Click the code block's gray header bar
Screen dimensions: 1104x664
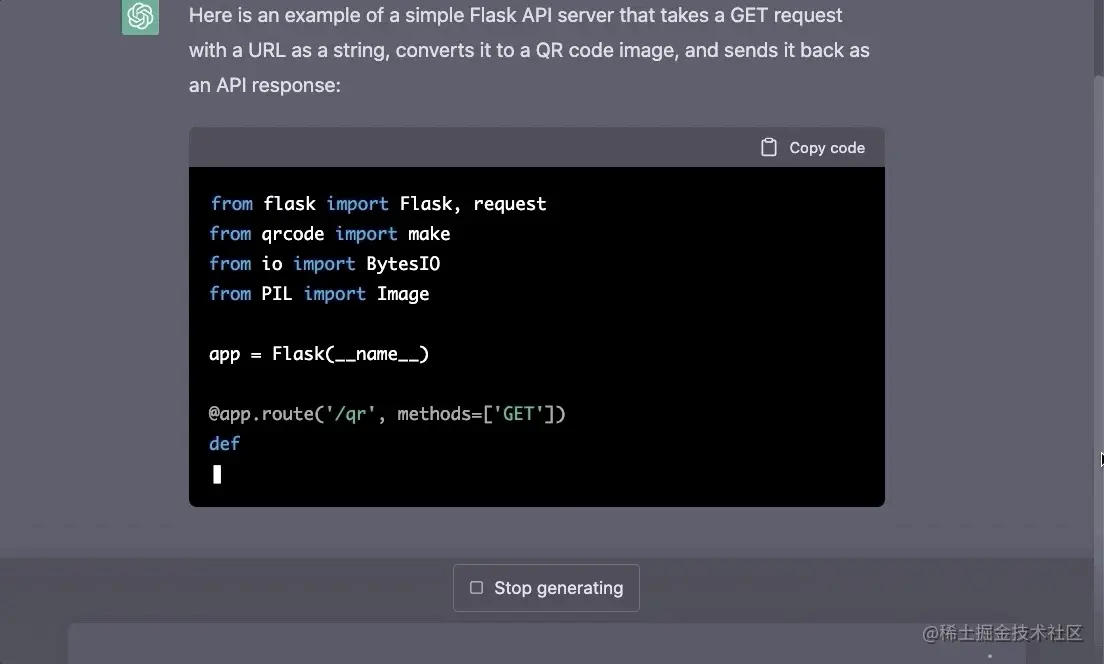coord(470,148)
